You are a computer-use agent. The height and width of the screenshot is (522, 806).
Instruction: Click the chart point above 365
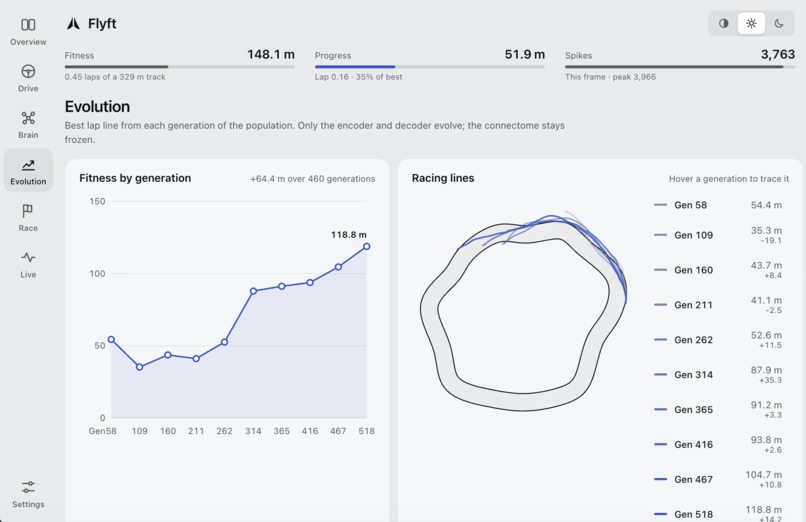tap(282, 286)
